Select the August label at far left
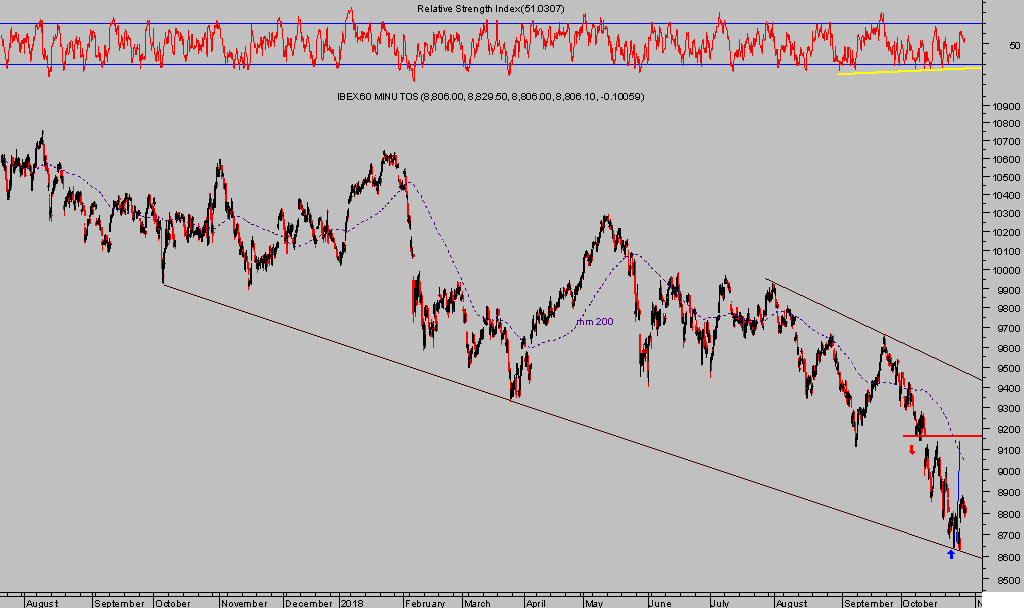The height and width of the screenshot is (608, 1024). click(42, 603)
